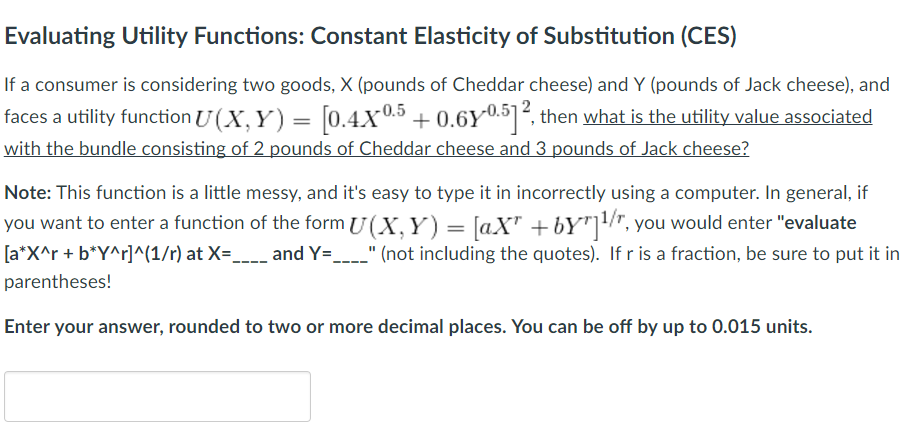
Task: Click the word "parentheses!"
Action: [58, 282]
